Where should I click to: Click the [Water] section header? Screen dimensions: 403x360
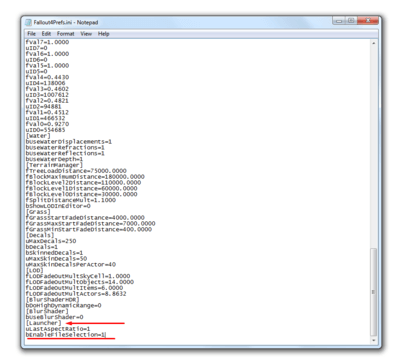pyautogui.click(x=38, y=136)
